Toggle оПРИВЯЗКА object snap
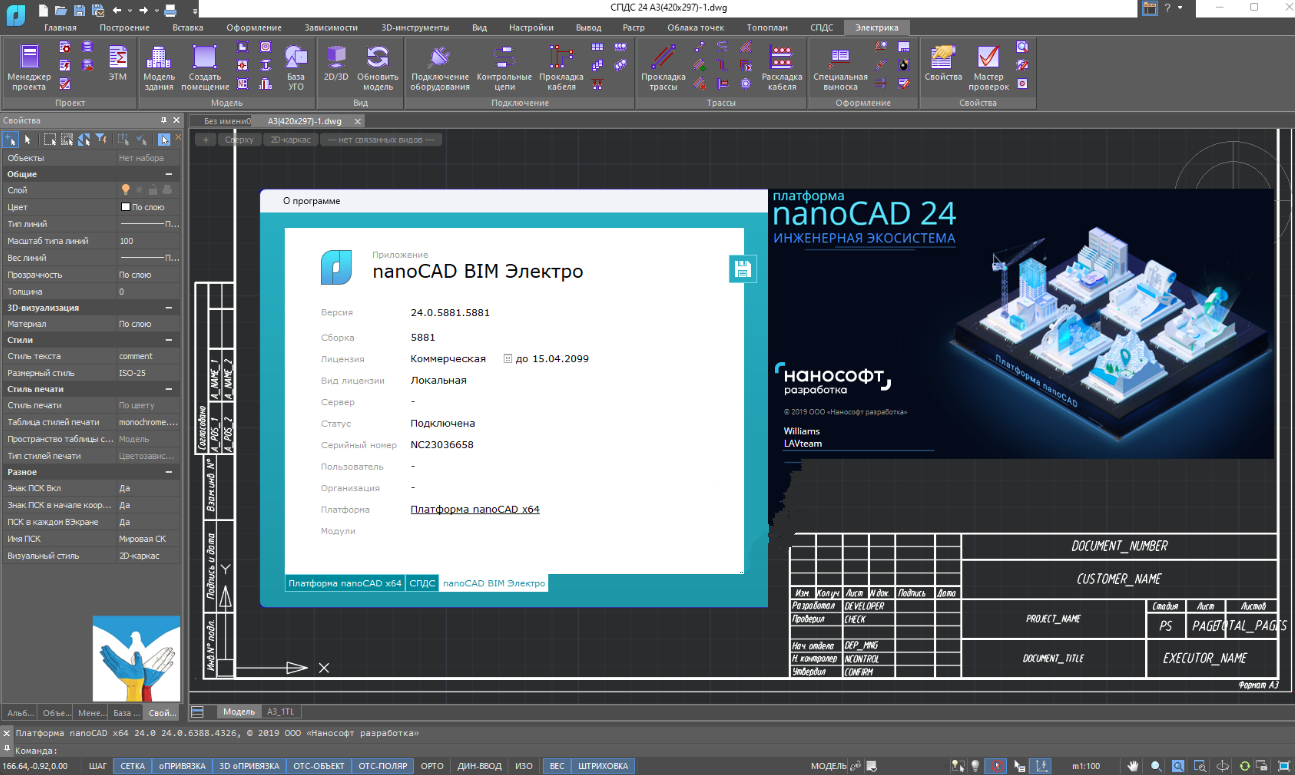 [180, 766]
